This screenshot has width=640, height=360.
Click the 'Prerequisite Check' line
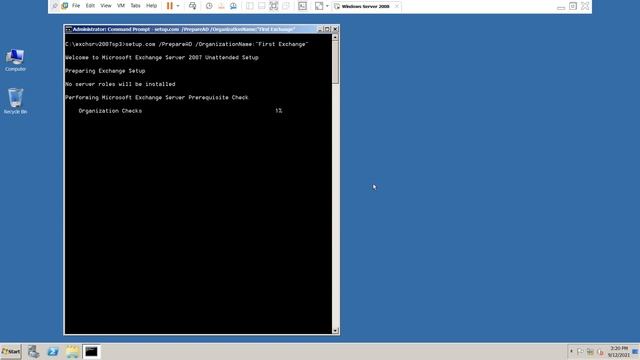[157, 98]
